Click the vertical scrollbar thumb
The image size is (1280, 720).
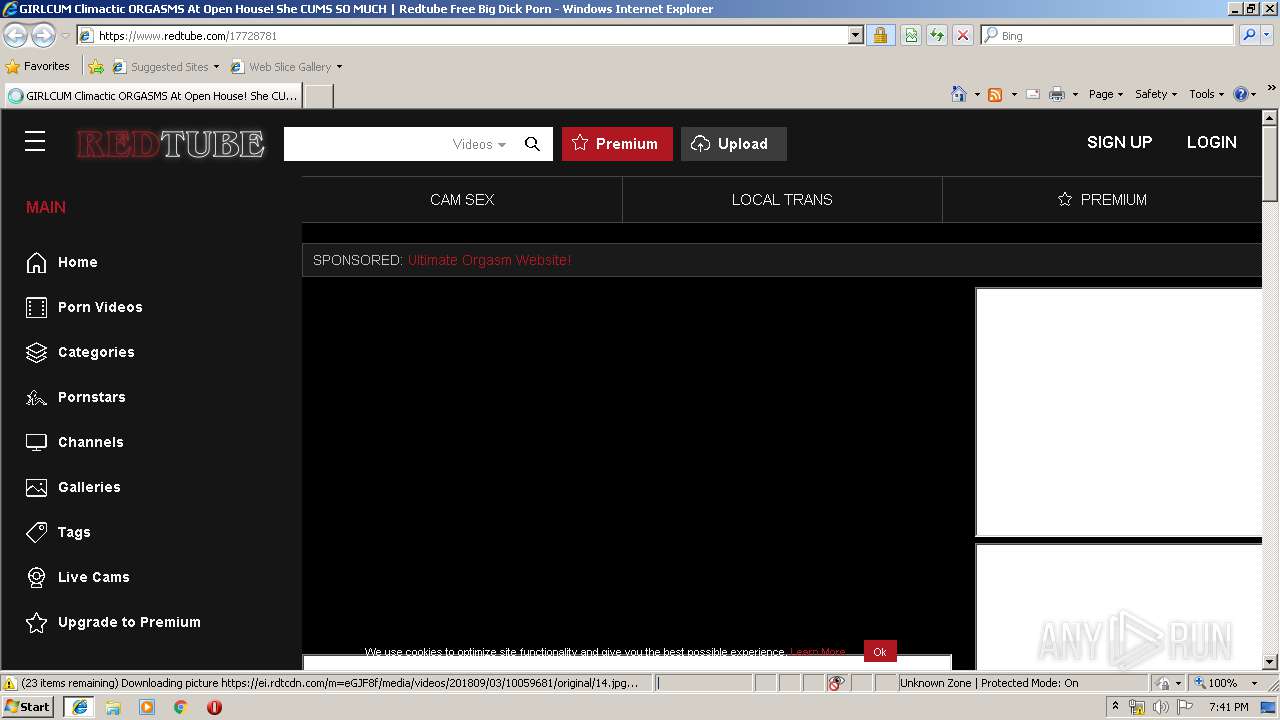1270,162
